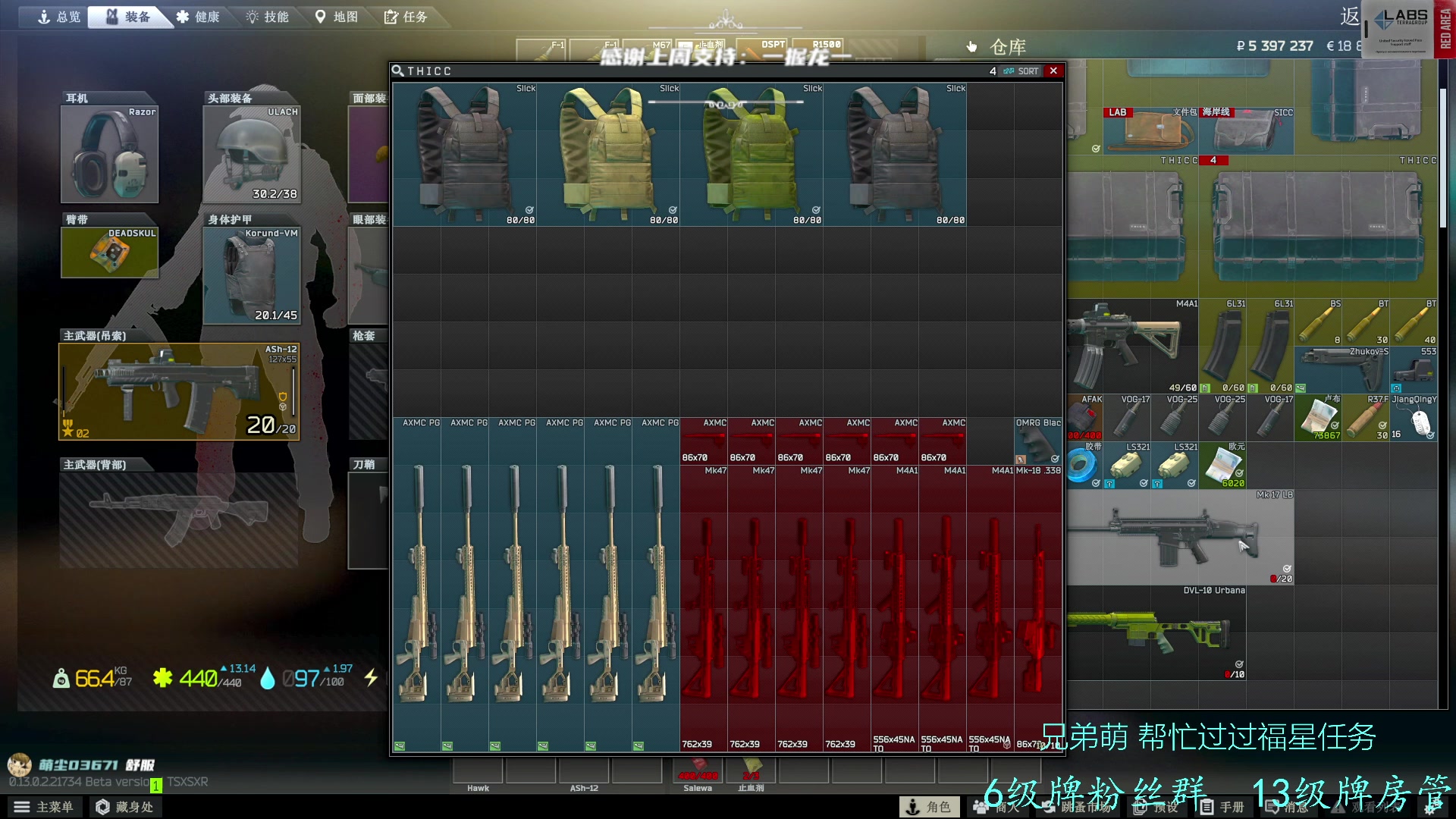
Task: Click the 仓库 stash heading
Action: click(x=1008, y=47)
